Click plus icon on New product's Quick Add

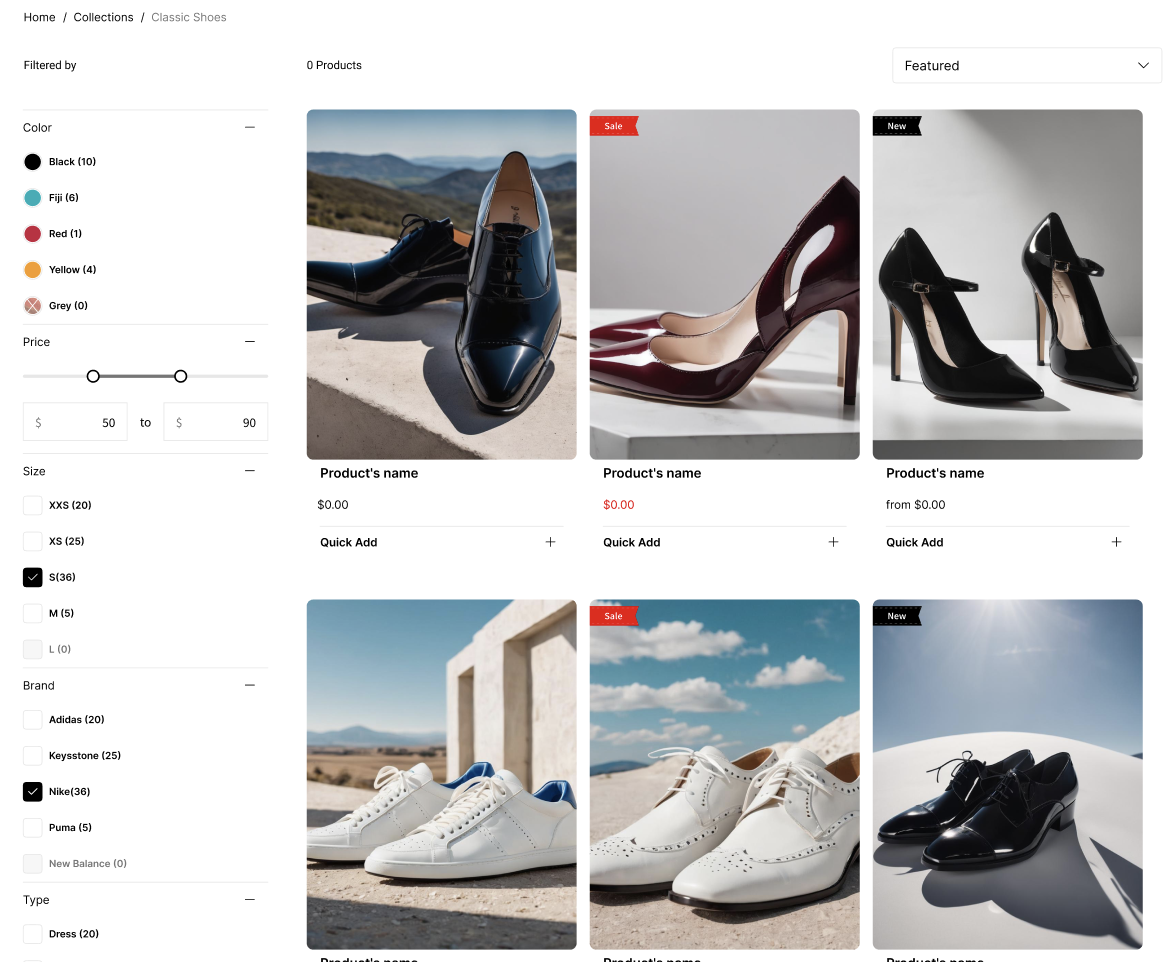coord(1116,542)
